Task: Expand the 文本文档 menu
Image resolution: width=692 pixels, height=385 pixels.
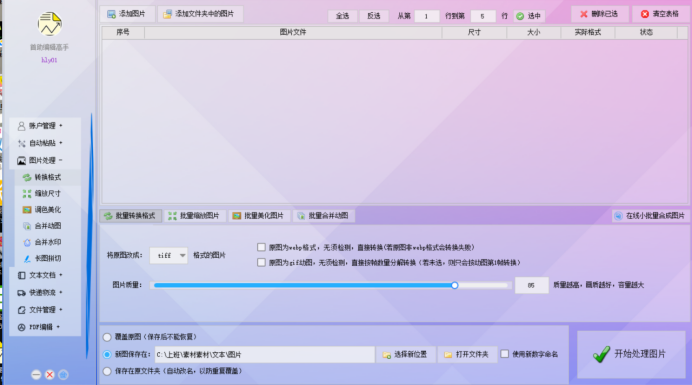Action: (60, 275)
